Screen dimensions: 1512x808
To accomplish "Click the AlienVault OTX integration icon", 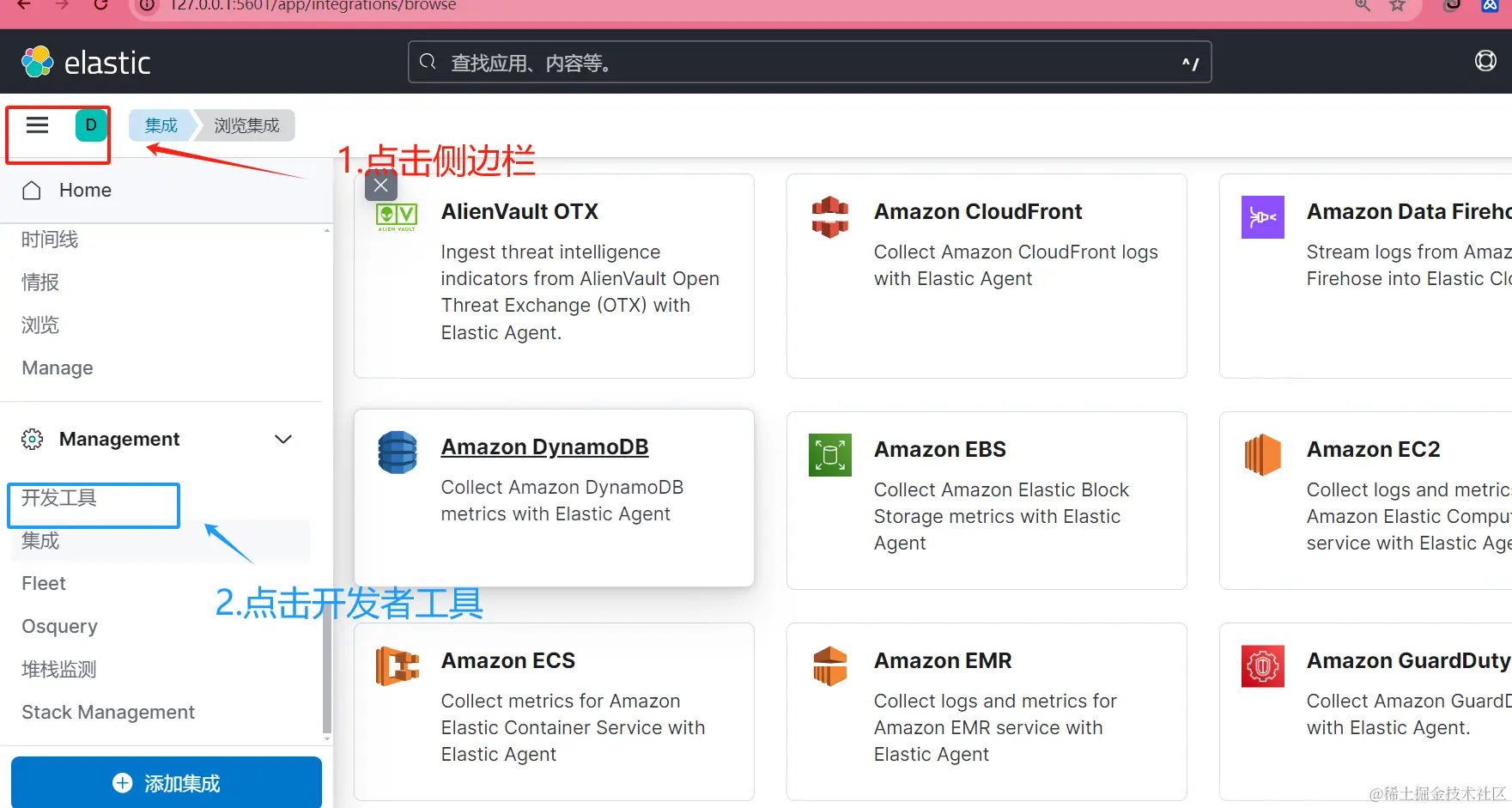I will tap(397, 216).
